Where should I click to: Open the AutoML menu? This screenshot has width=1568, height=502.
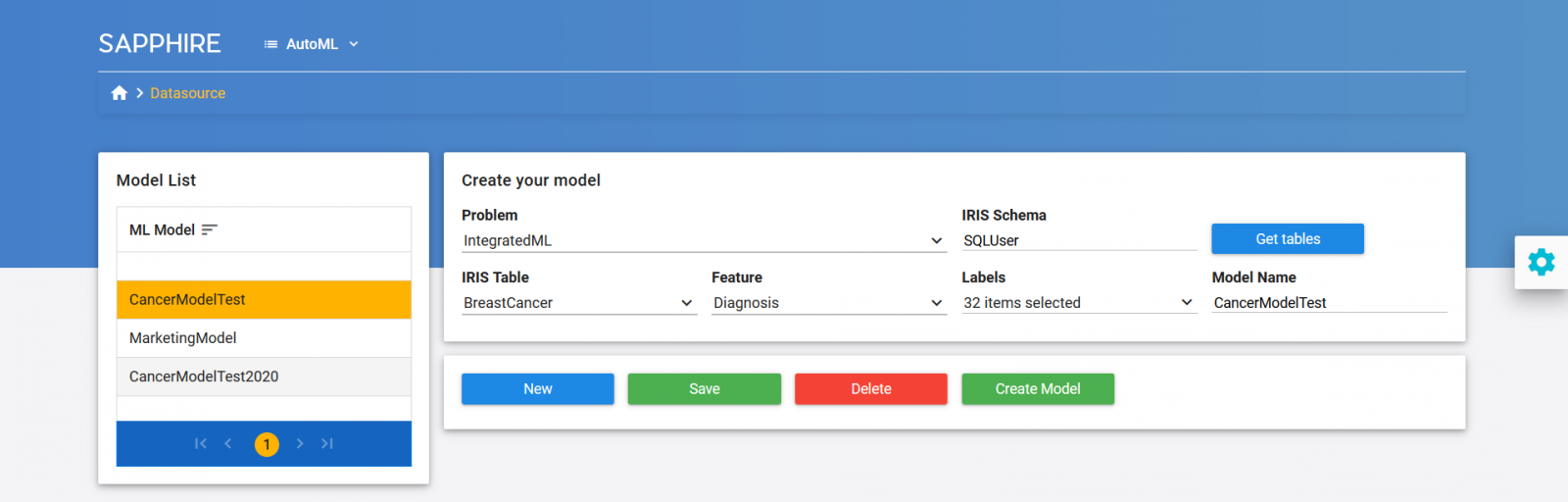pyautogui.click(x=312, y=44)
